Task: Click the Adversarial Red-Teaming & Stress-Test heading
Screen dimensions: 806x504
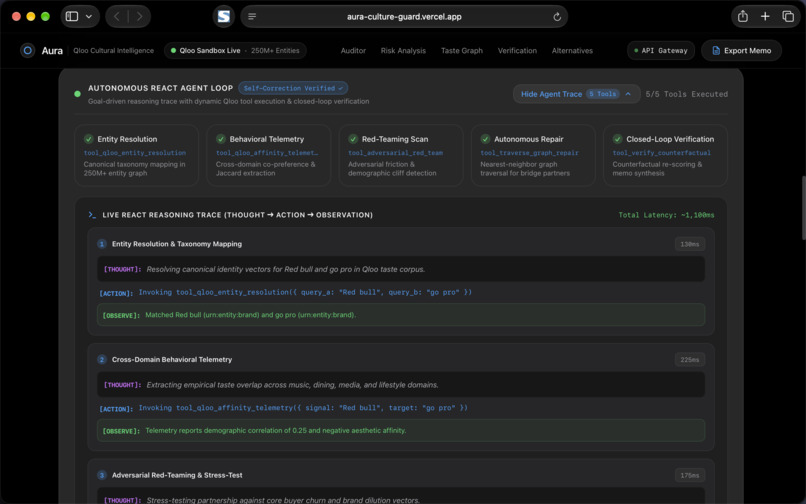Action: click(177, 475)
